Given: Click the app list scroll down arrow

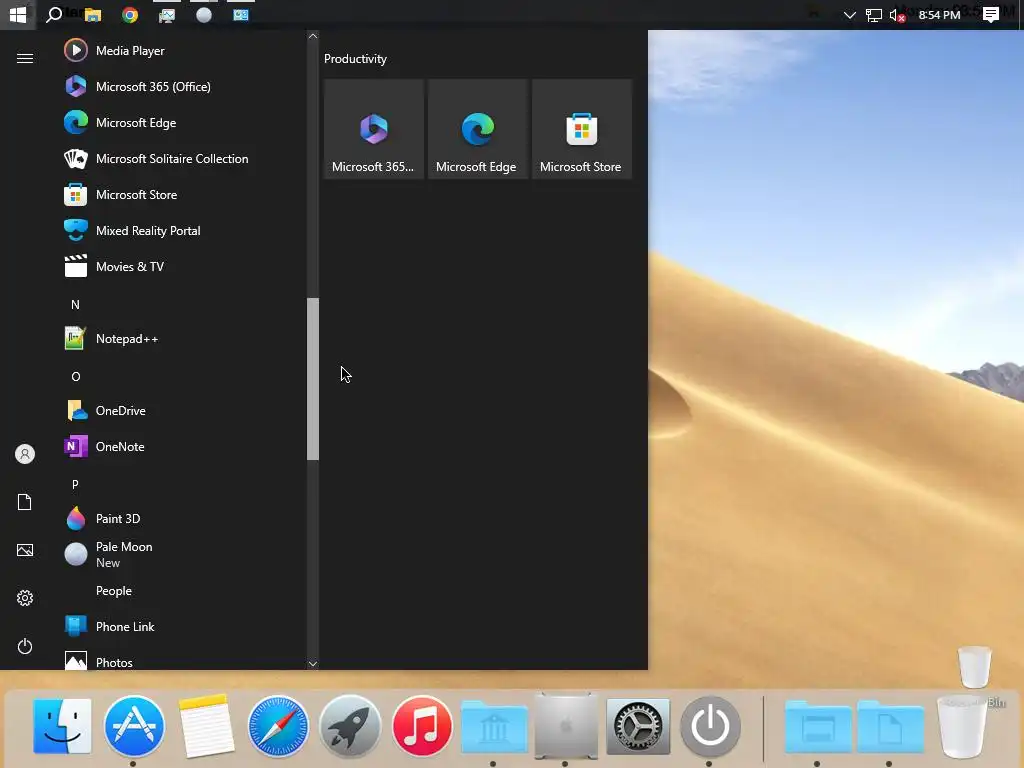Looking at the screenshot, I should [x=313, y=664].
